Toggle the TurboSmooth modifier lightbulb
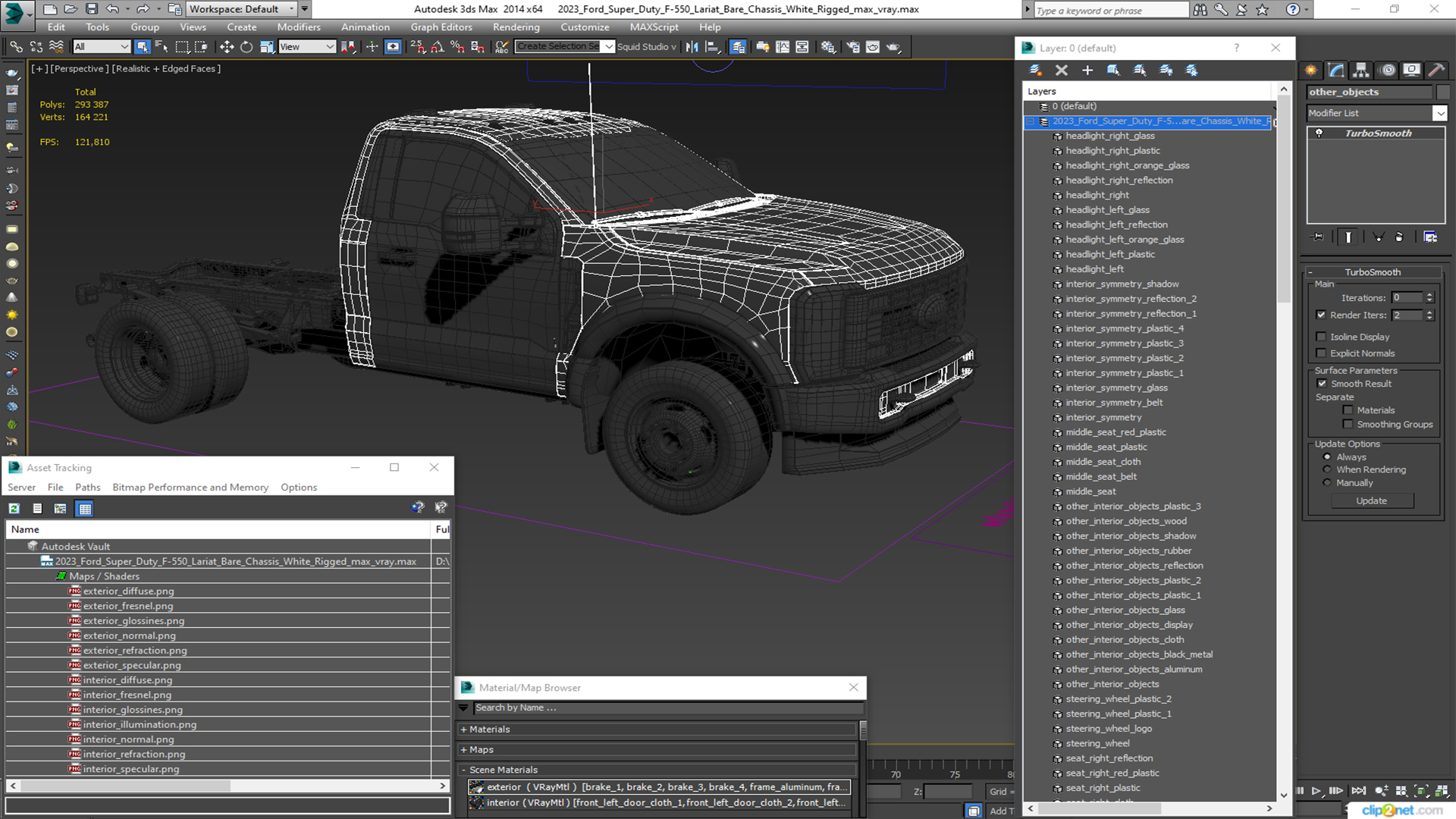The image size is (1456, 819). tap(1319, 133)
